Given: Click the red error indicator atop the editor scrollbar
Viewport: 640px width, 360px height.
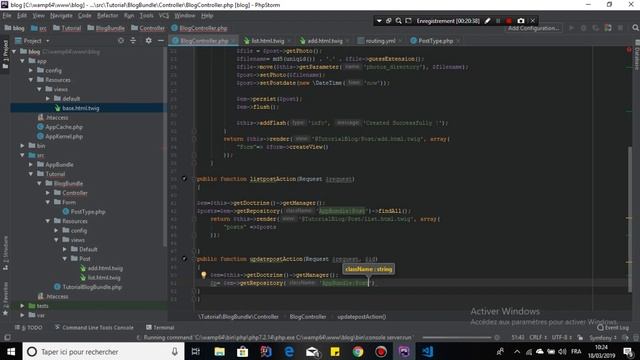Looking at the screenshot, I should click(x=629, y=50).
